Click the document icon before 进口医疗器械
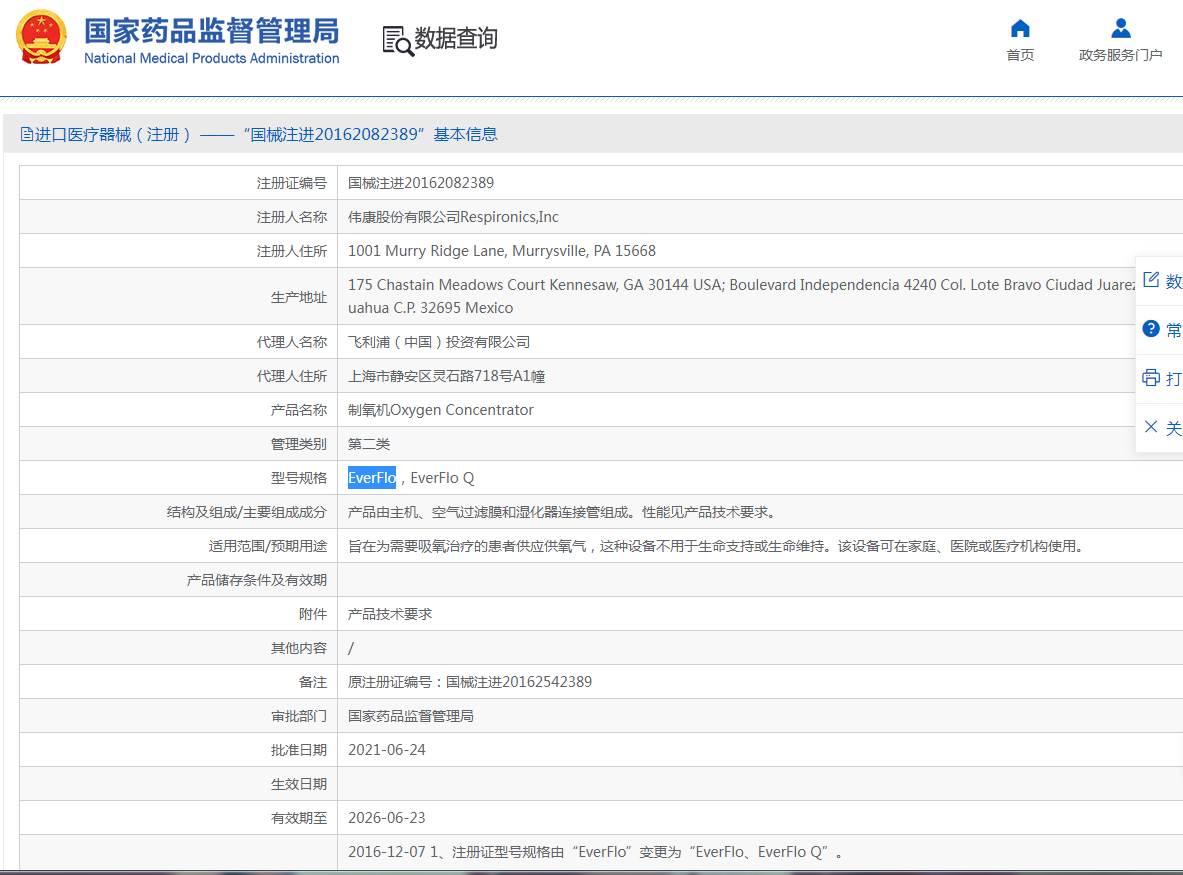Image resolution: width=1183 pixels, height=875 pixels. coord(26,134)
